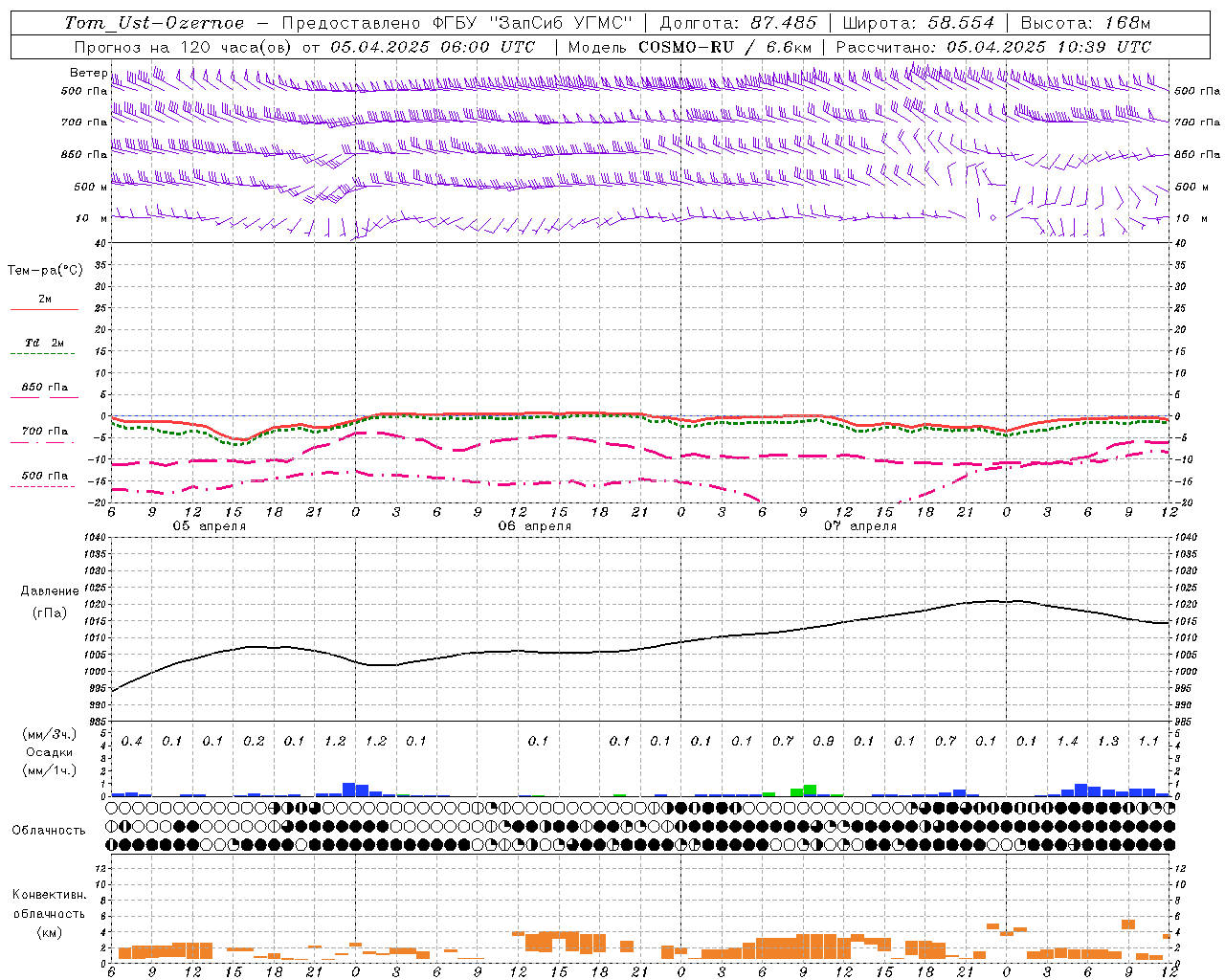The height and width of the screenshot is (980, 1225).
Task: Click the dashed line swatch under "Td 2м"
Action: click(x=44, y=354)
